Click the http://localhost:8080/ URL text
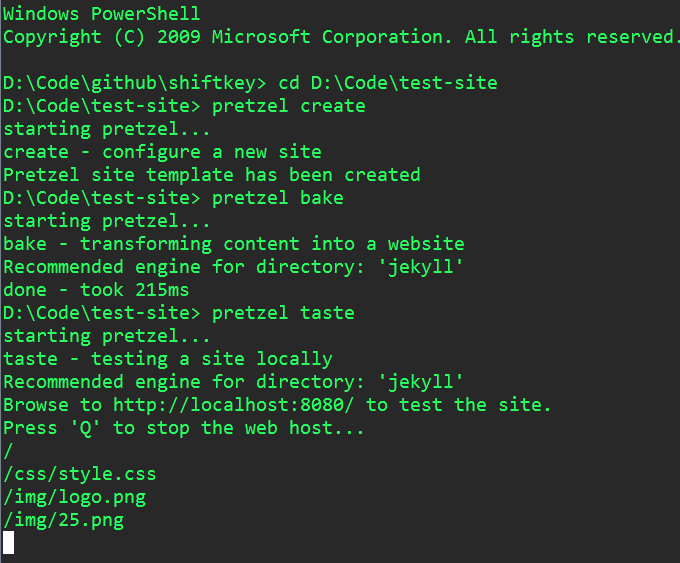Viewport: 680px width, 563px height. [234, 405]
